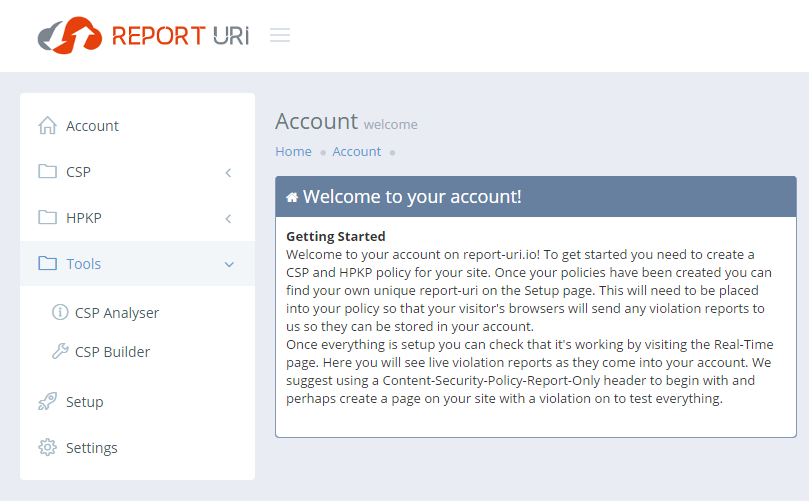Click the paragraph beginning 'Once everything is setup'

point(530,371)
